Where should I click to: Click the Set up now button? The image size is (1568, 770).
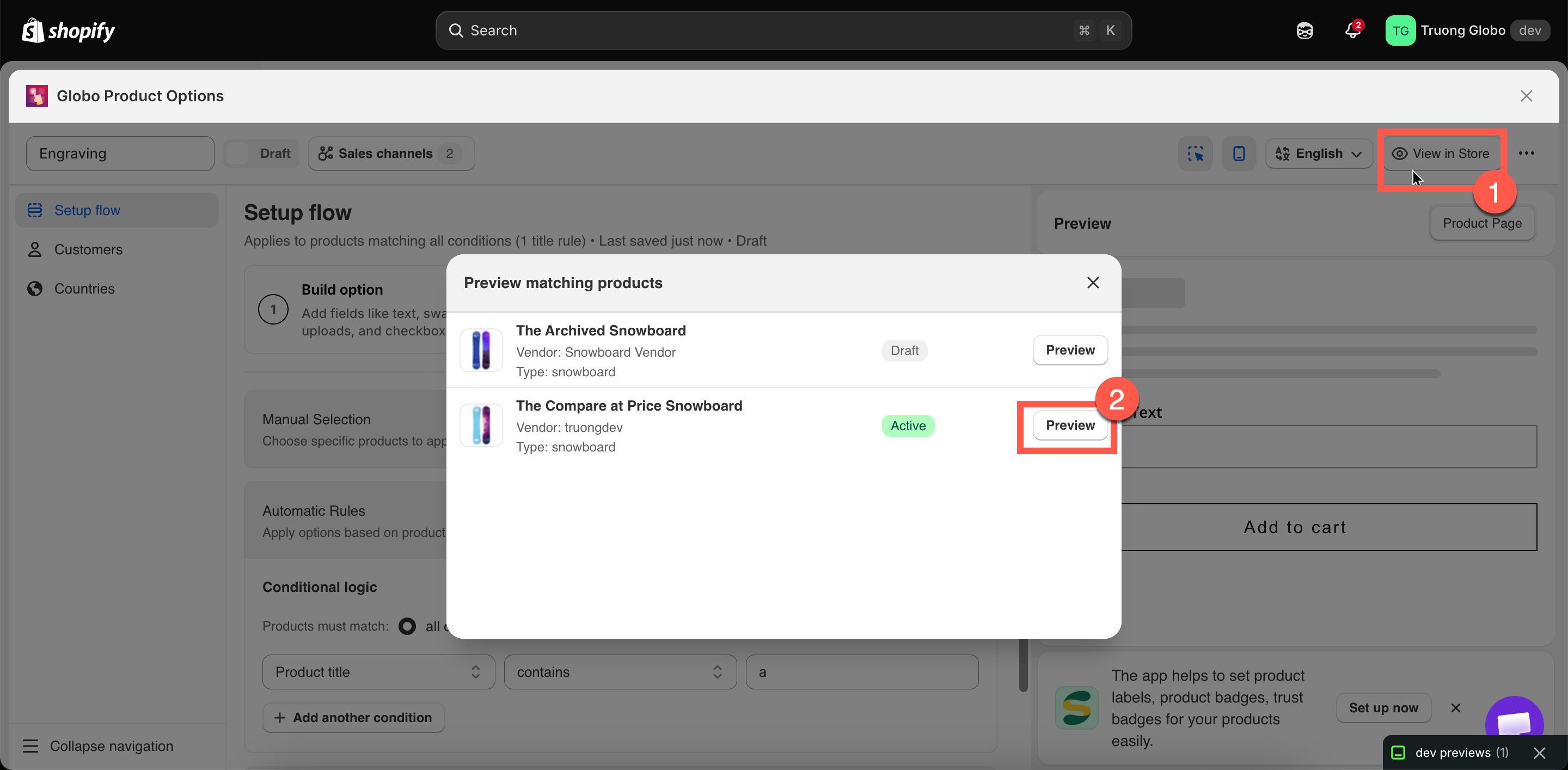[x=1383, y=708]
